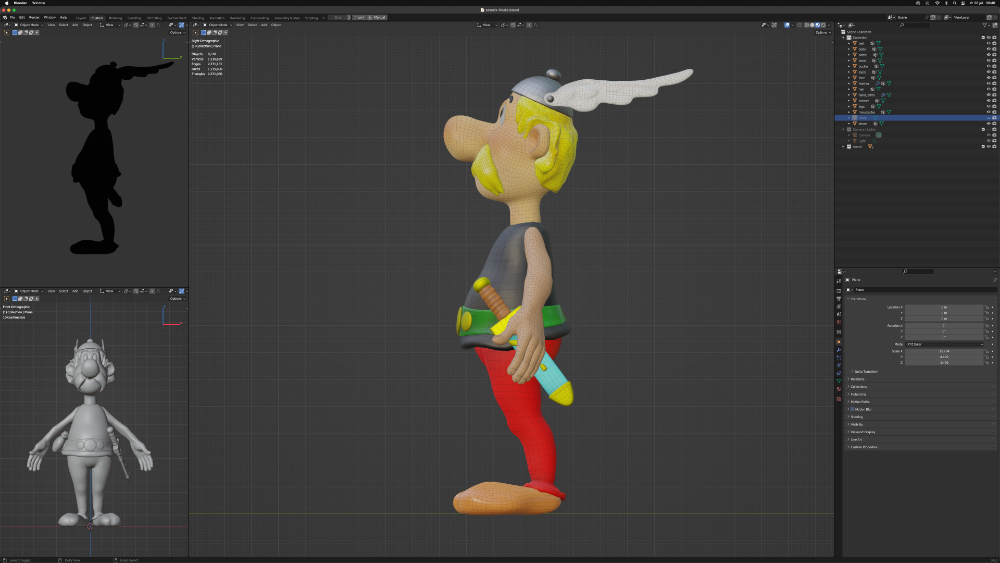Hide the body object with its eye icon
The height and width of the screenshot is (563, 1000).
coord(989,49)
